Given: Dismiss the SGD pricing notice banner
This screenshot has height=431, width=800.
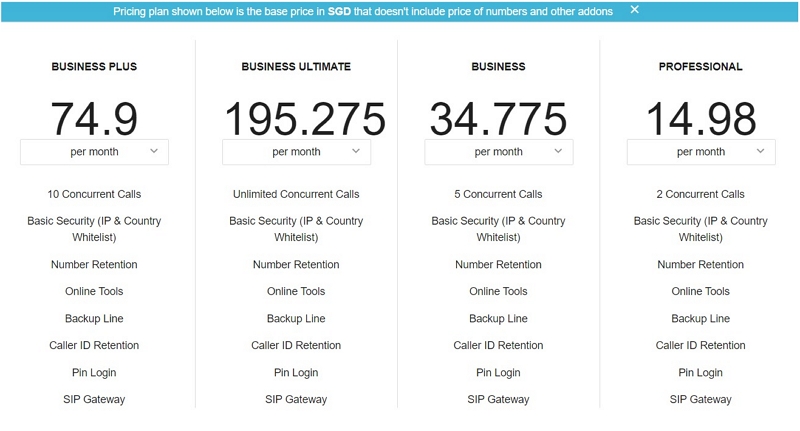Looking at the screenshot, I should click(x=634, y=10).
